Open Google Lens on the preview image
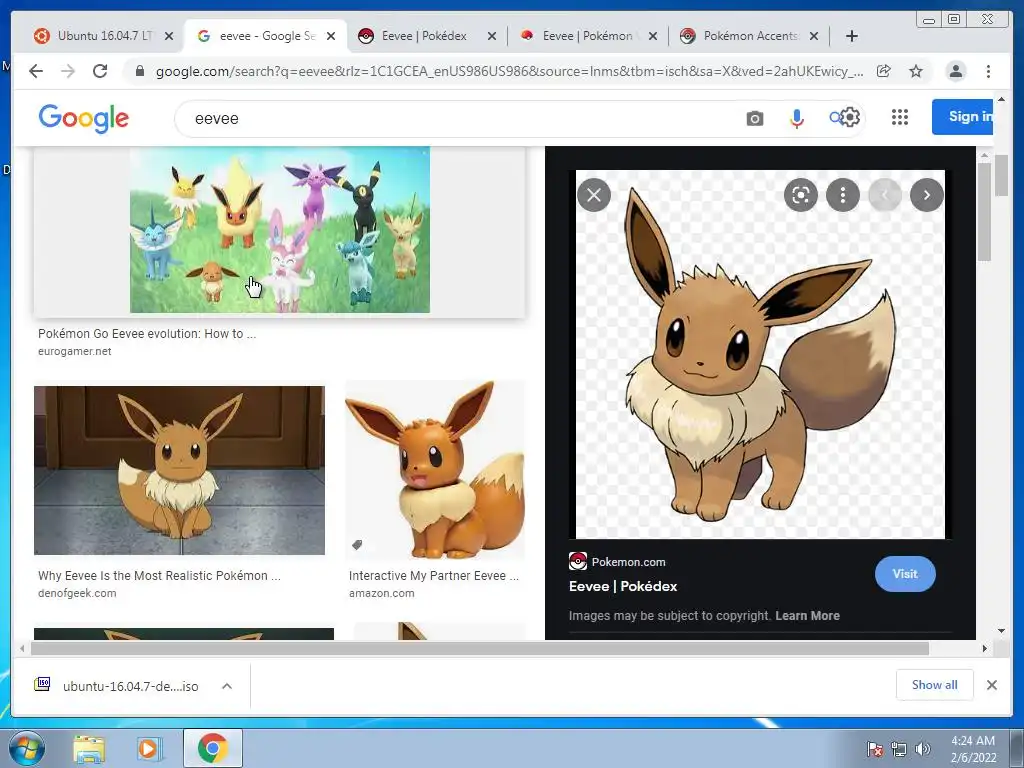The width and height of the screenshot is (1024, 768). click(801, 195)
